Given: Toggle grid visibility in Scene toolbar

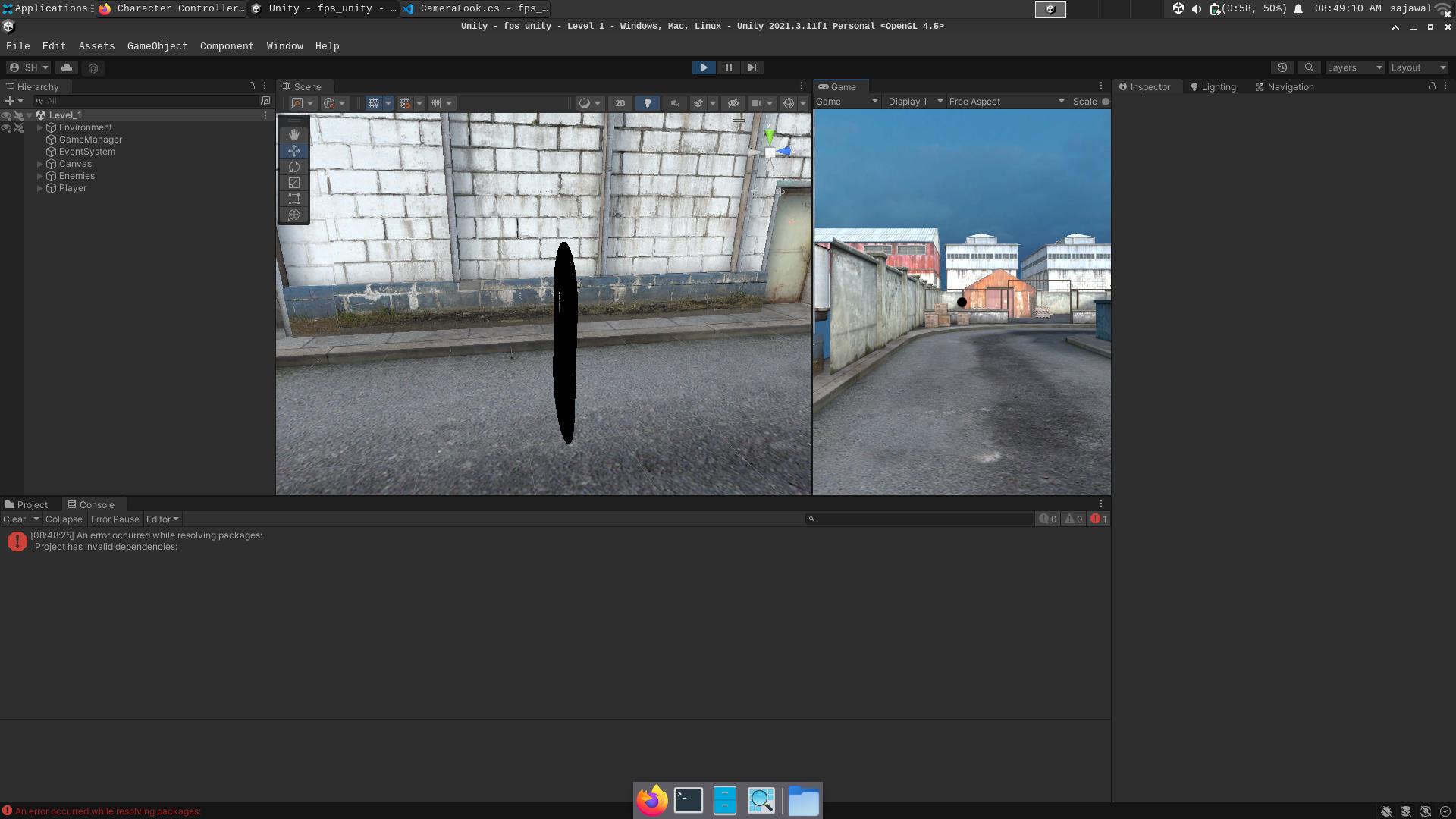Looking at the screenshot, I should click(374, 103).
